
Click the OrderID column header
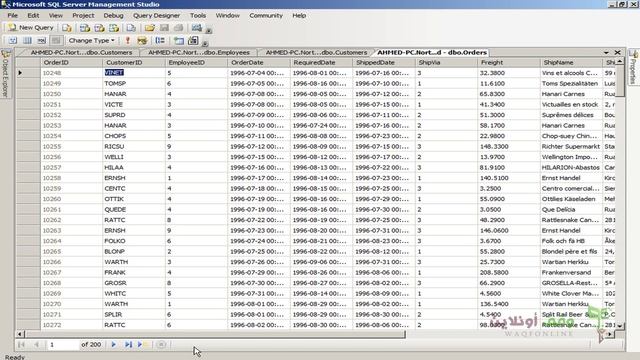(72, 62)
